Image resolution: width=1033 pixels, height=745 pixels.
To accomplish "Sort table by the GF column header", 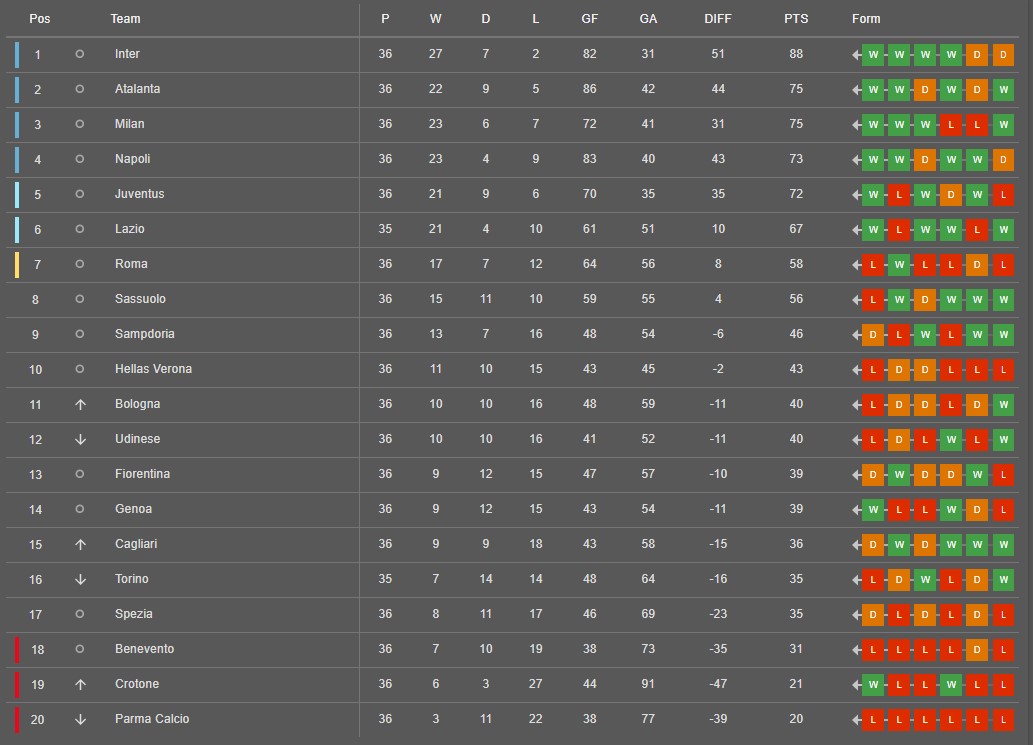I will coord(590,19).
